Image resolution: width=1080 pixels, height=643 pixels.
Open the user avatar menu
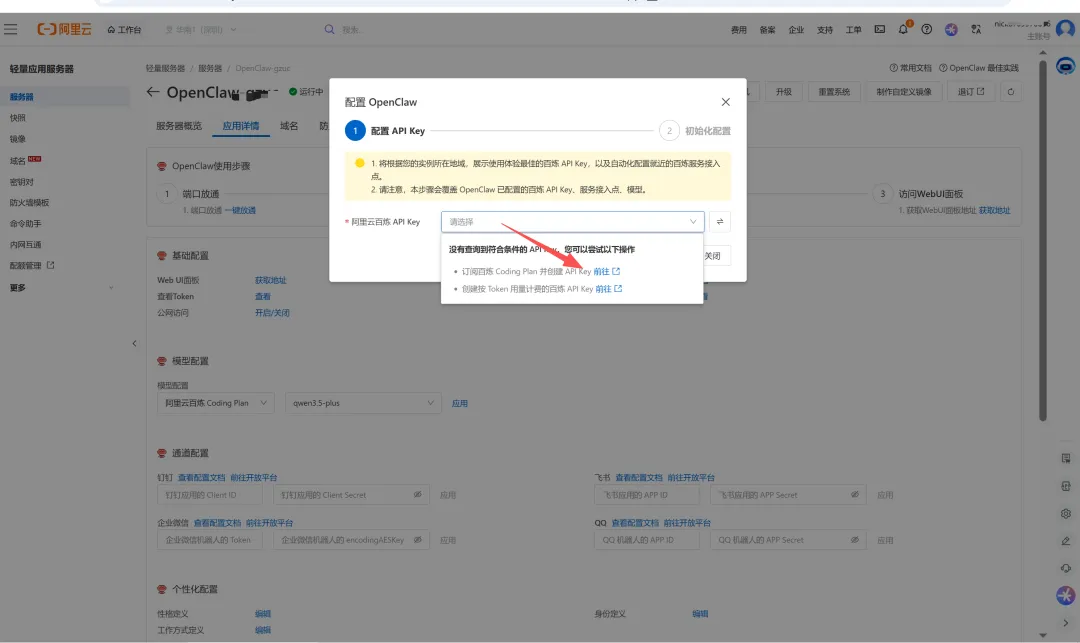click(1065, 29)
